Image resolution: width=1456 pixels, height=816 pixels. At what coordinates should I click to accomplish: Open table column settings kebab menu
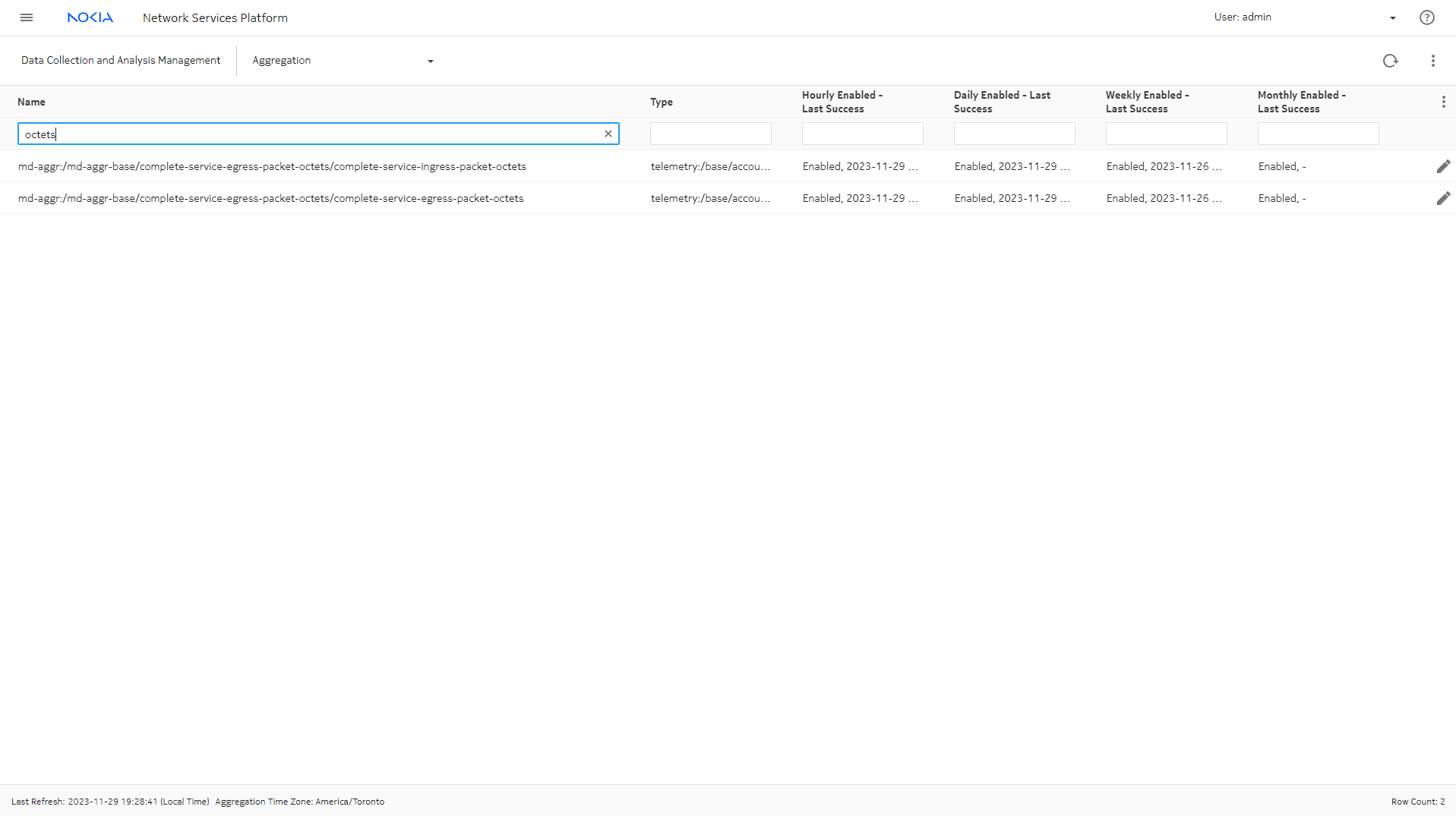[x=1443, y=102]
